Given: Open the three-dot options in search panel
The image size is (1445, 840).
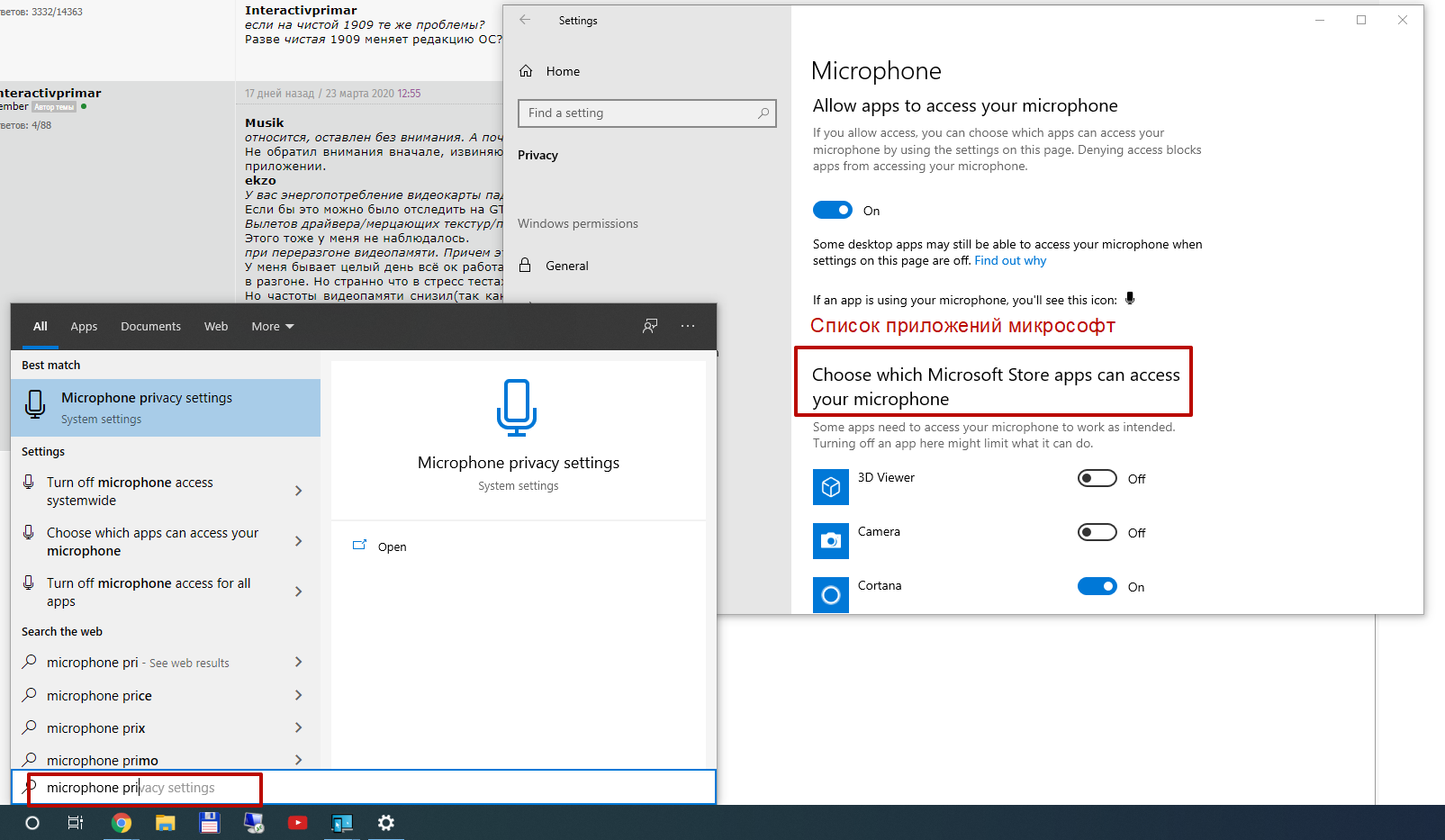Looking at the screenshot, I should (688, 326).
